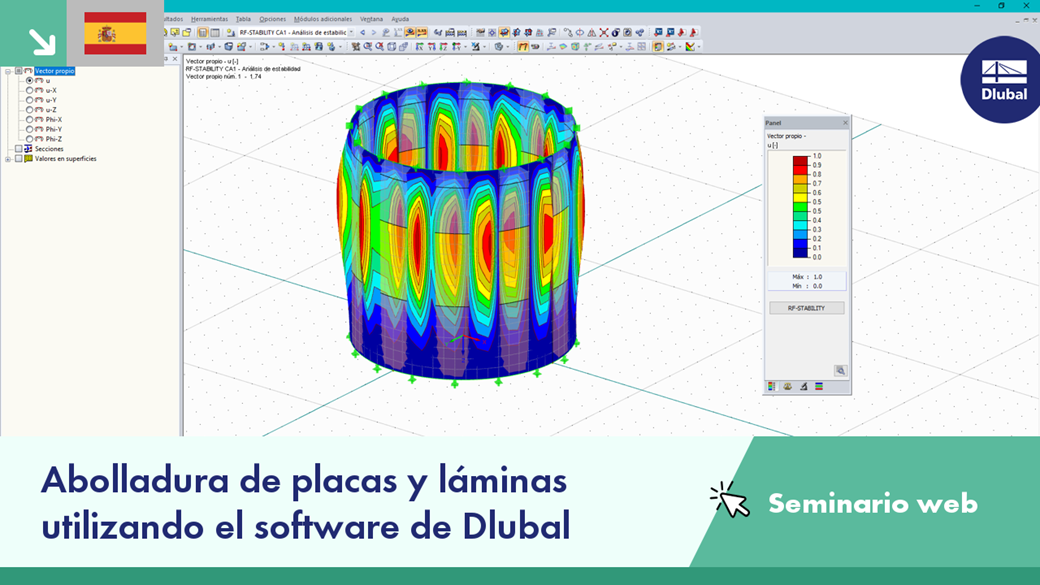This screenshot has width=1040, height=585.
Task: Open the balance-scale factors tab in Panel
Action: (787, 386)
